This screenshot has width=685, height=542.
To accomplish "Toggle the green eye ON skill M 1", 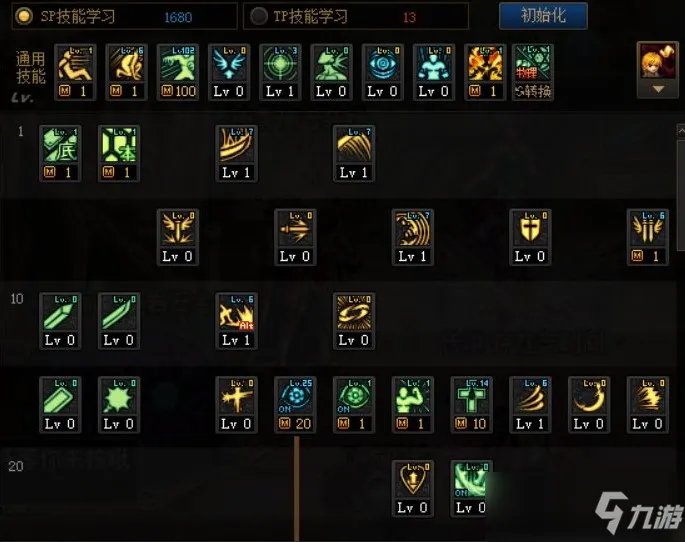I will [354, 405].
